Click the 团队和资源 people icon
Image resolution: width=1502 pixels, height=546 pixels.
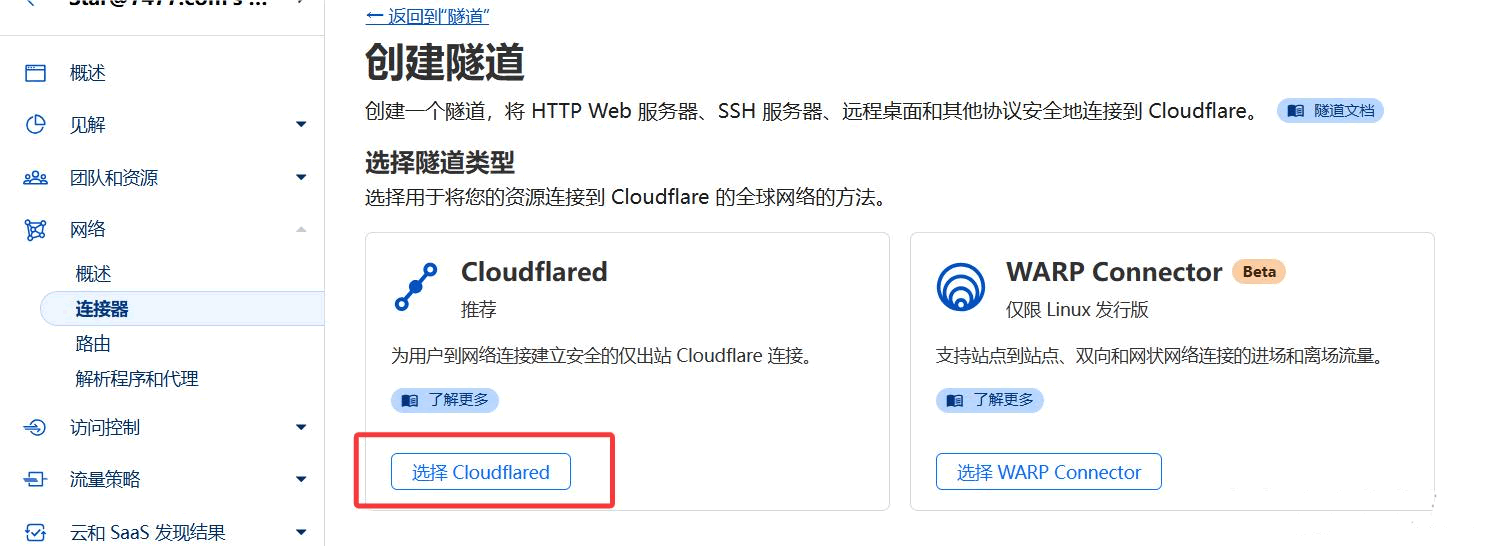point(35,178)
